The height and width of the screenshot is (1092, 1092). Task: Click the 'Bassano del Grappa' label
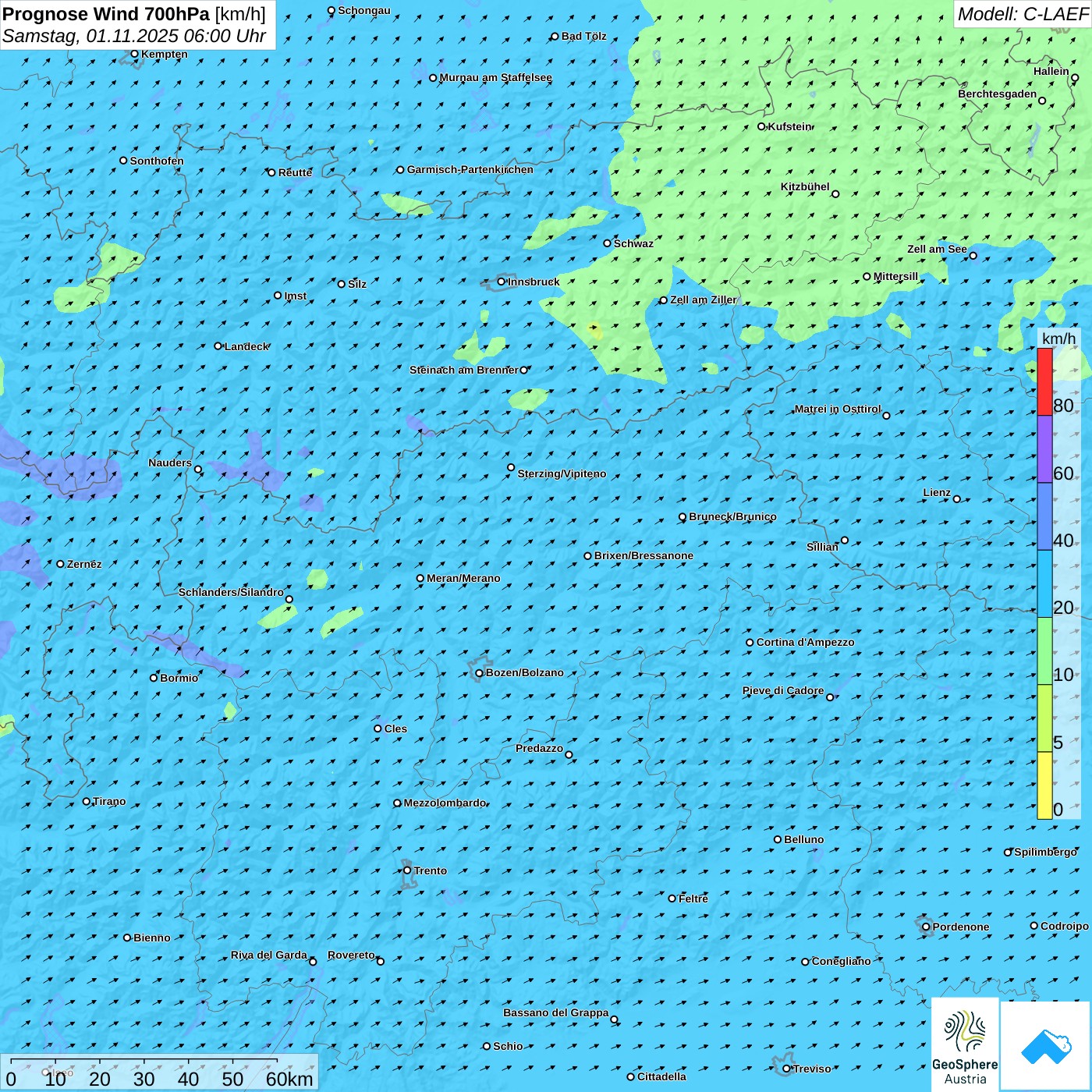tap(556, 1012)
